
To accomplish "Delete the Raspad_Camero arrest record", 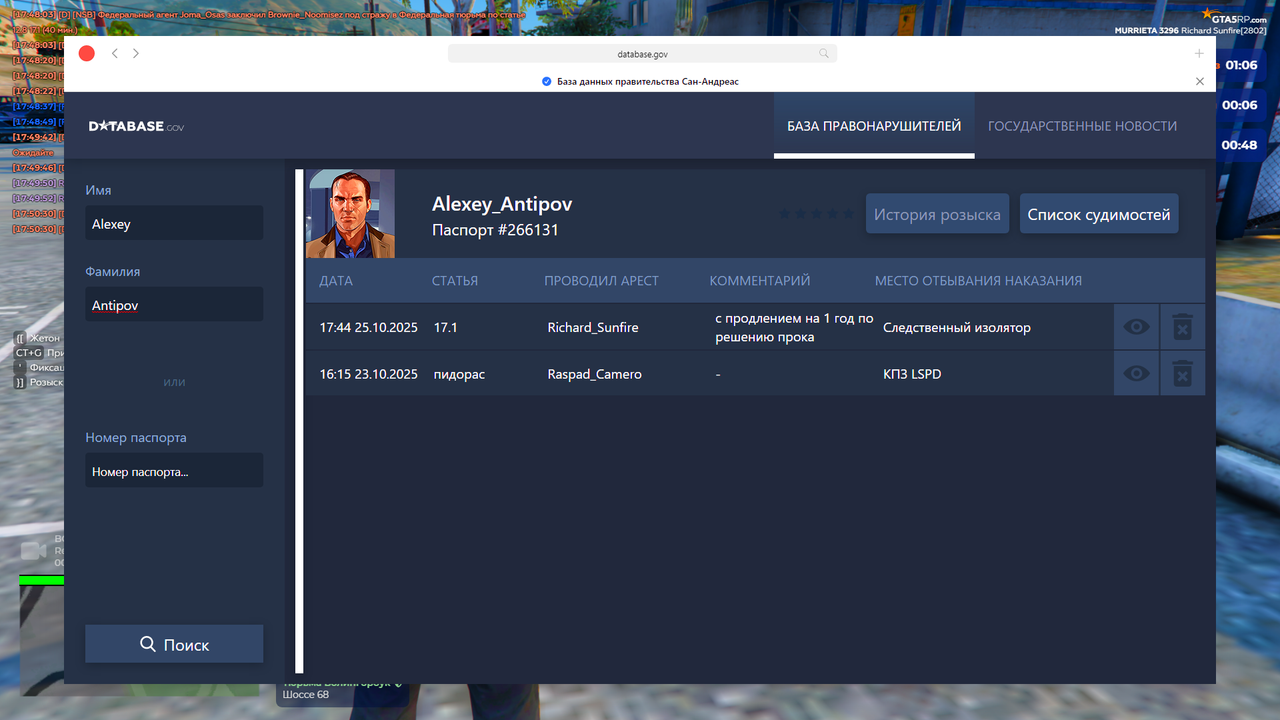I will tap(1182, 373).
